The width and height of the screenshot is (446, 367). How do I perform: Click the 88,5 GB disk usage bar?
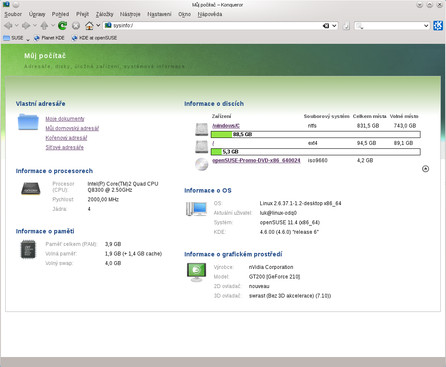[315, 134]
